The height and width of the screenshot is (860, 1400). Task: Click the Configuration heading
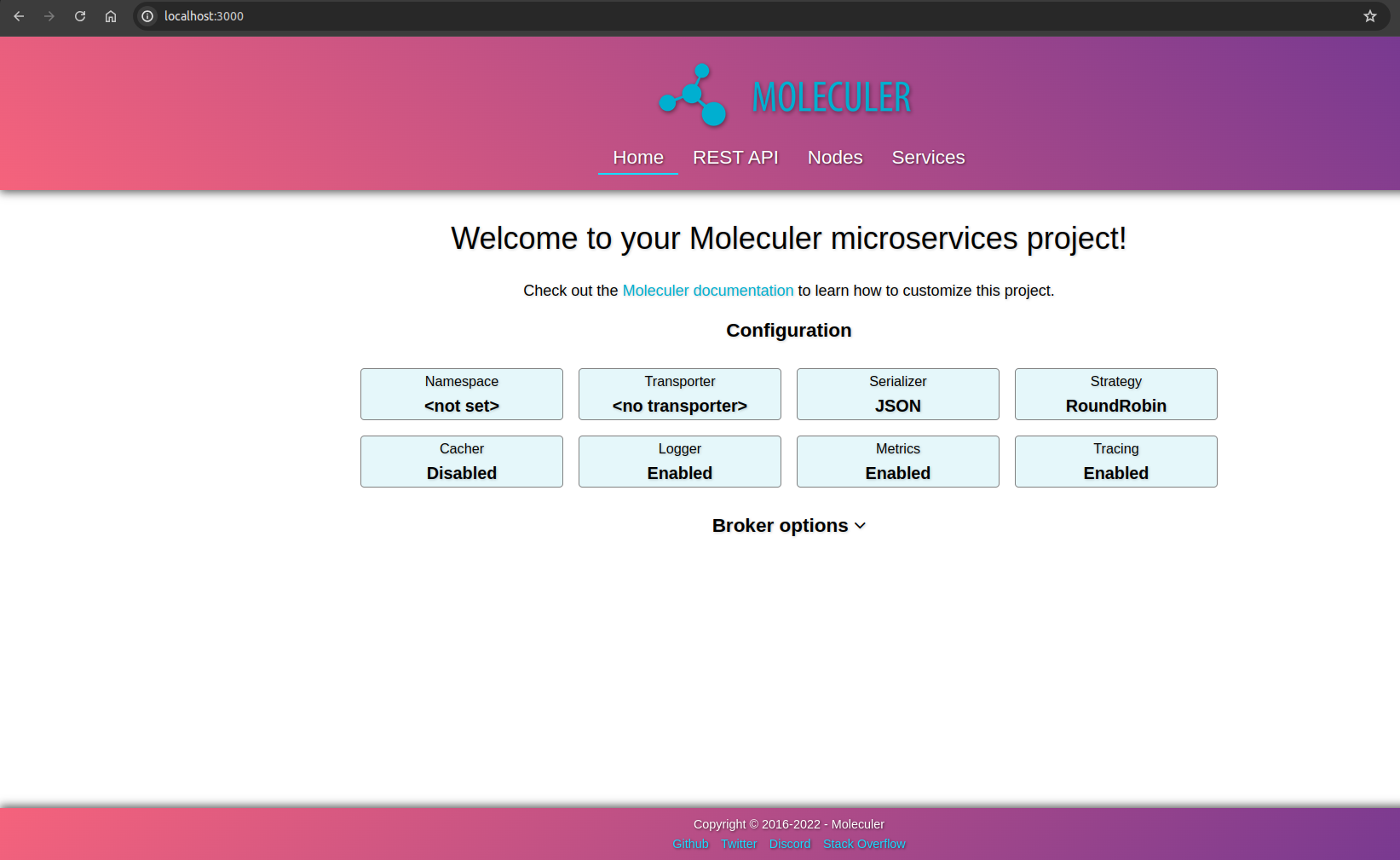789,331
